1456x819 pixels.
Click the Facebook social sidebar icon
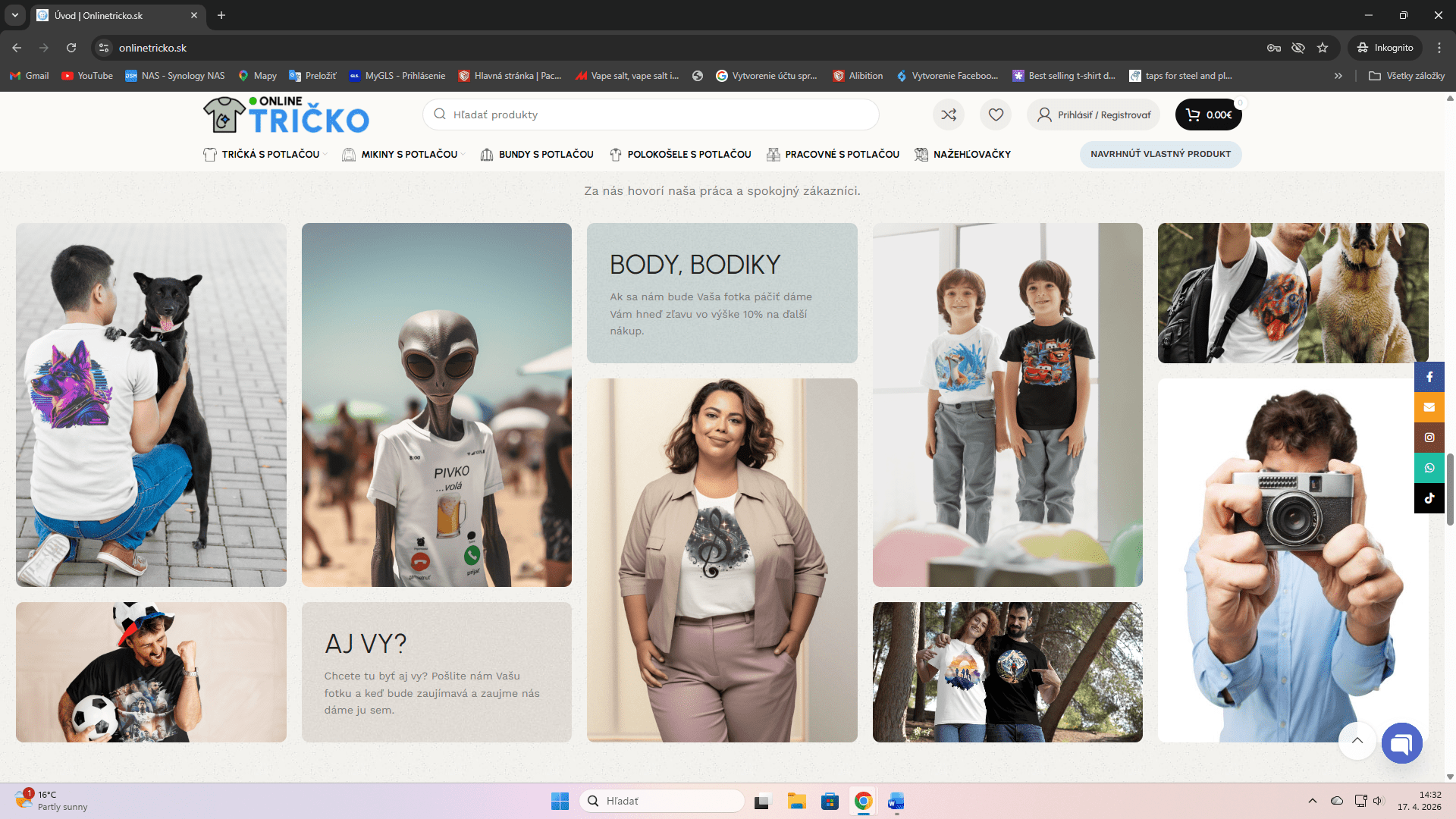point(1429,377)
